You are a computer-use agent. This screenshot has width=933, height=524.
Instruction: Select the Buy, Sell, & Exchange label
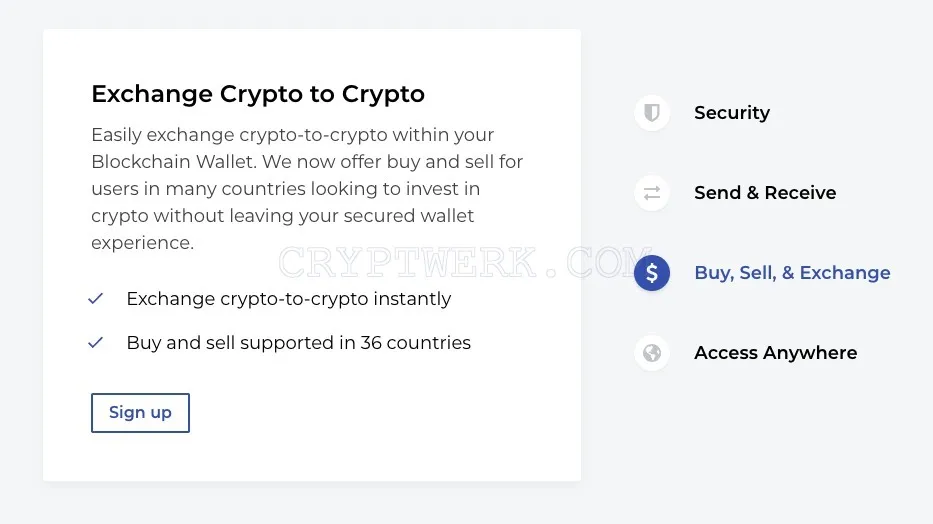(792, 272)
